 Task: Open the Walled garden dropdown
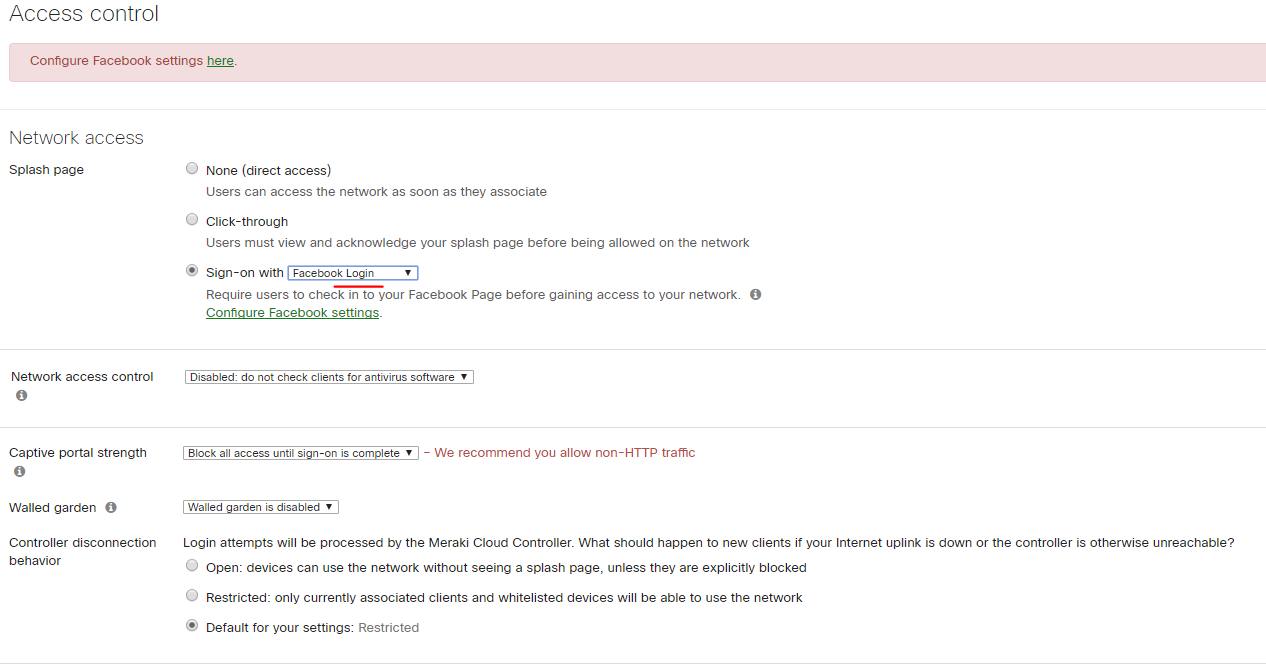coord(261,507)
